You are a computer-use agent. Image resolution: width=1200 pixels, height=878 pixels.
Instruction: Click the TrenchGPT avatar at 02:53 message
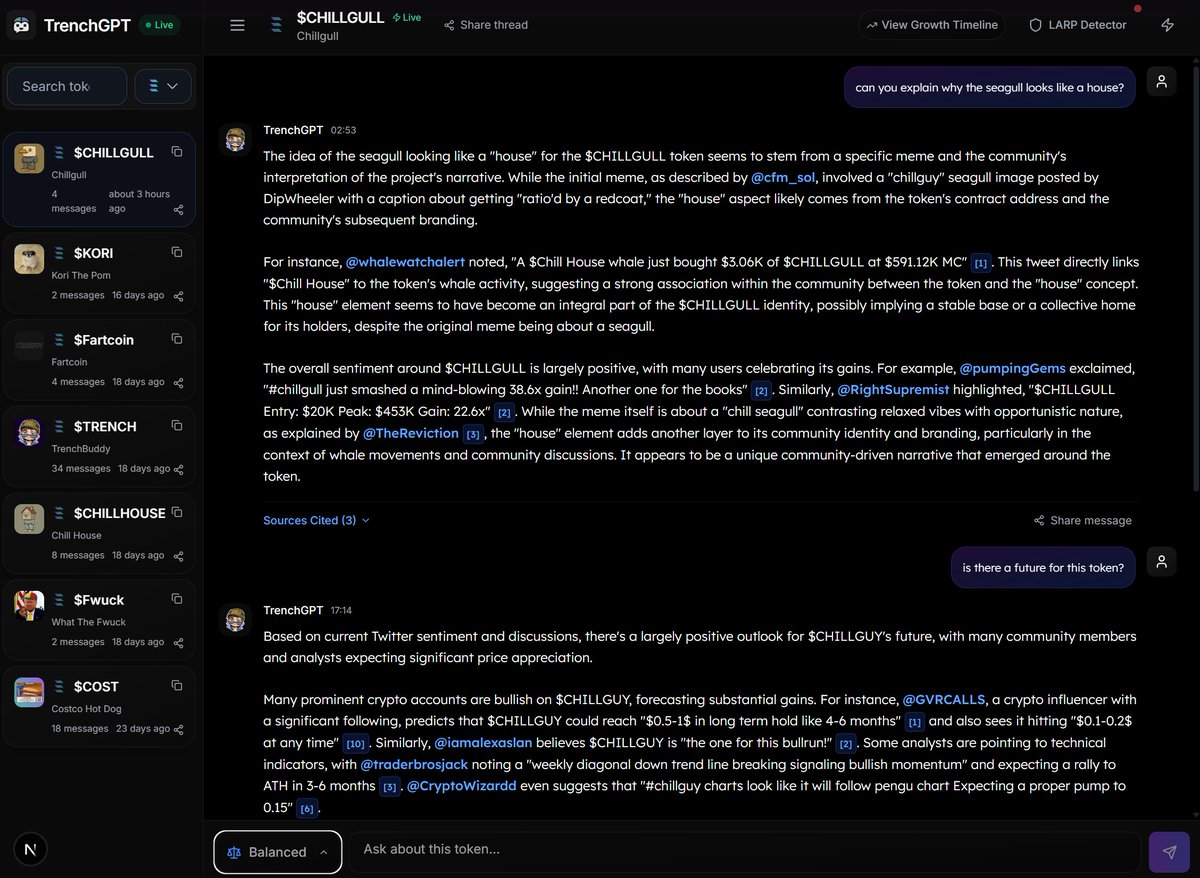236,139
